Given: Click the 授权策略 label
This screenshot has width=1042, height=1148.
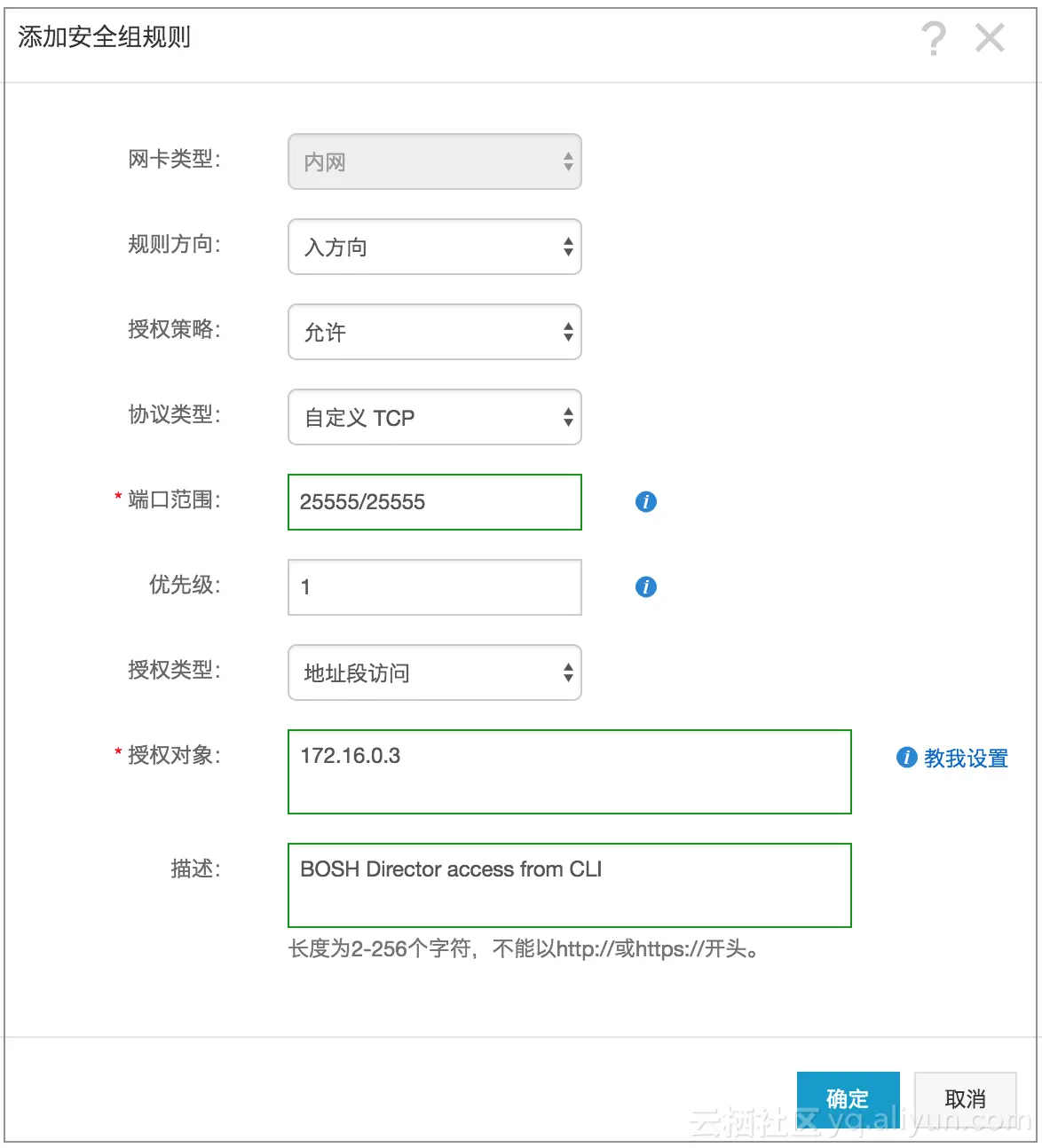Looking at the screenshot, I should 174,329.
